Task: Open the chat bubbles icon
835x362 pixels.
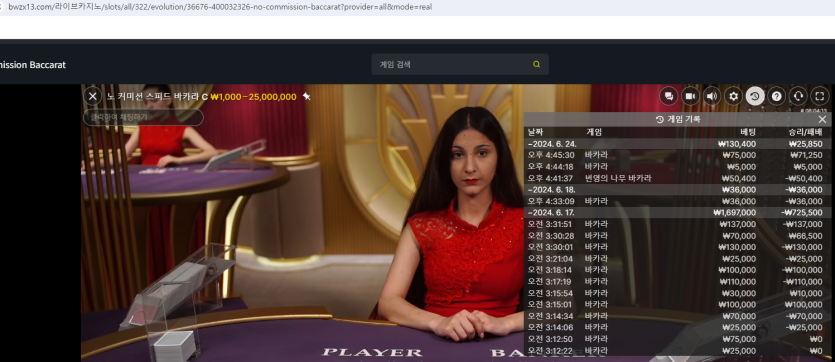Action: [669, 96]
